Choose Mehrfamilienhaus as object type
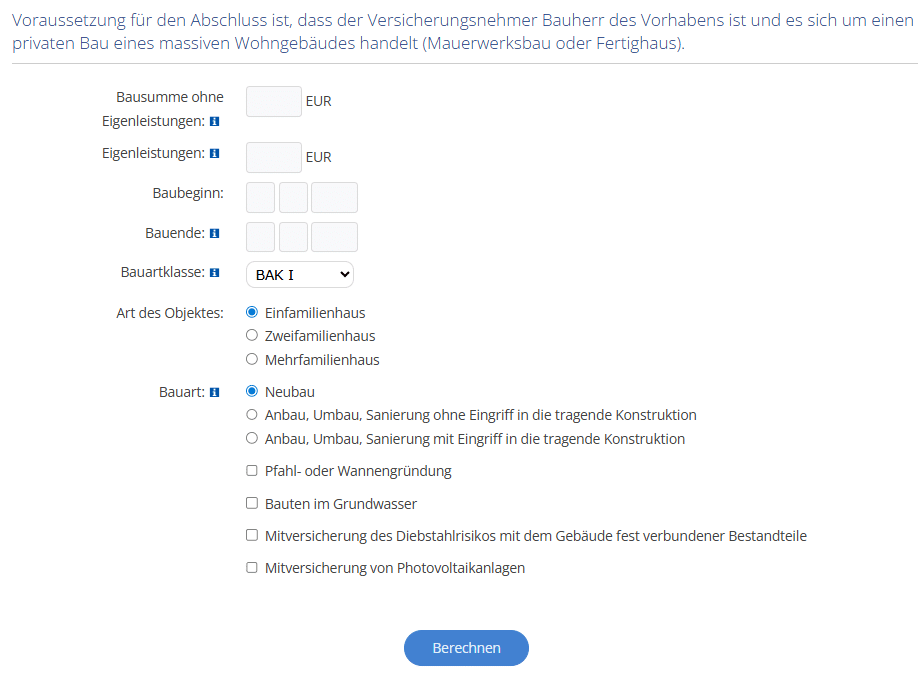The image size is (918, 673). [x=252, y=360]
